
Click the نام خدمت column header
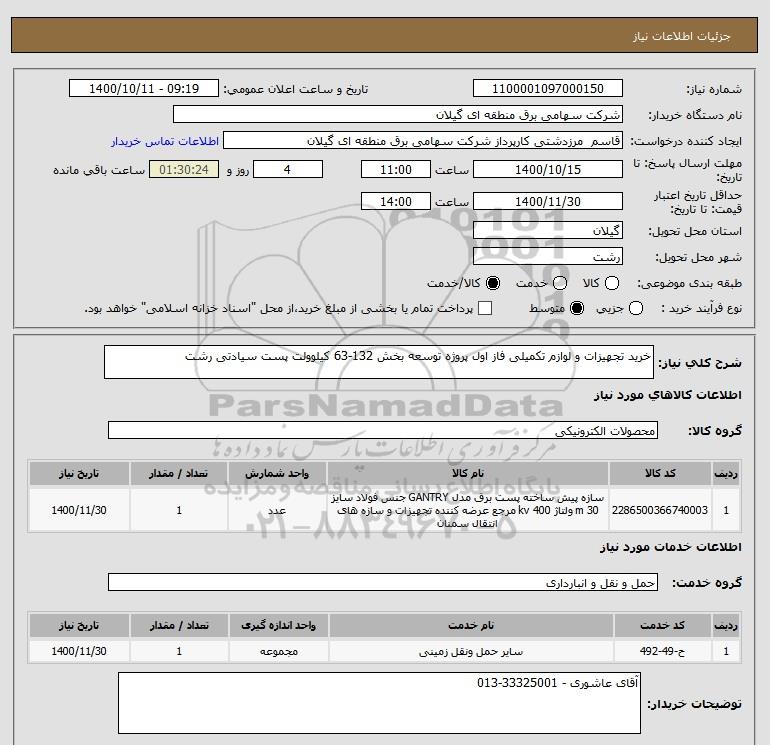click(x=470, y=626)
